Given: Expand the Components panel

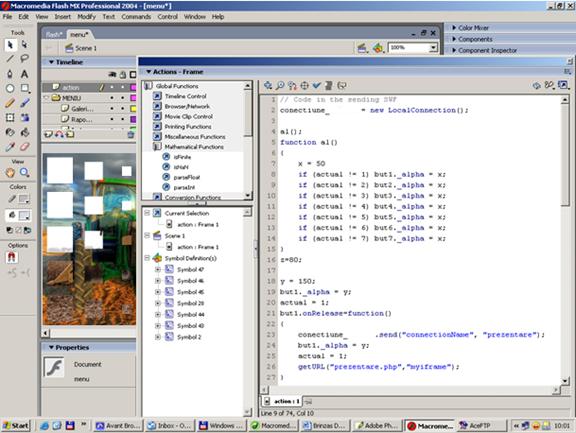Looking at the screenshot, I should [x=454, y=39].
